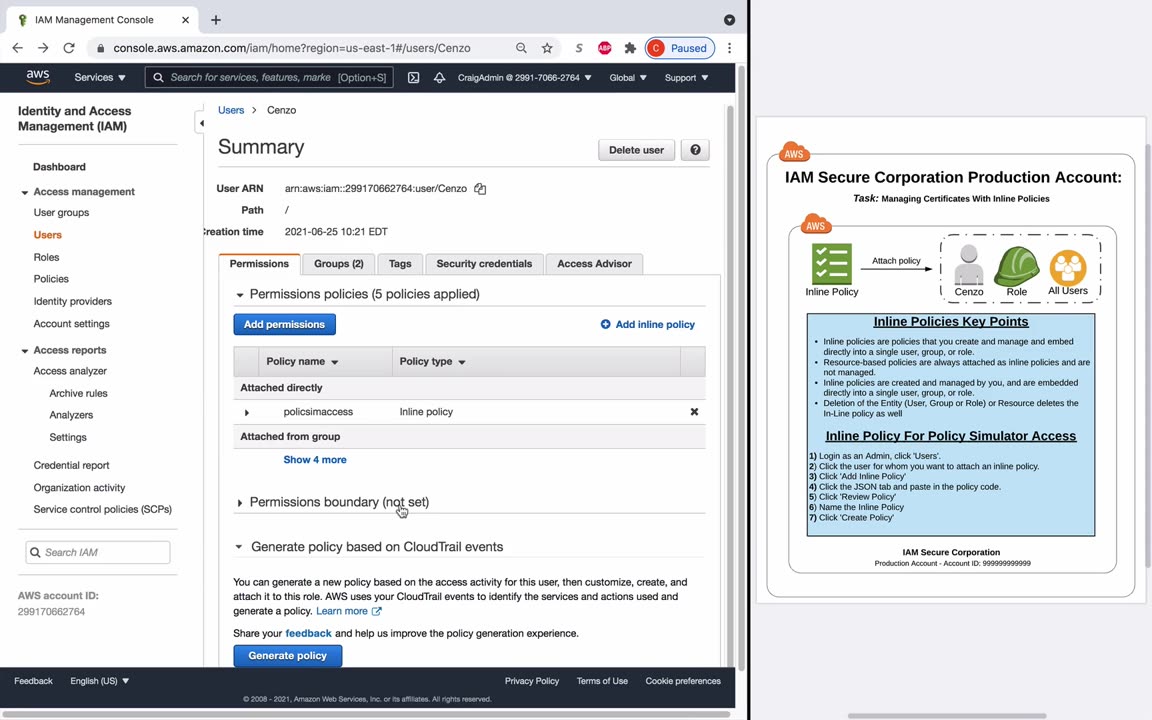Open the browser zoom magnifier icon
The image size is (1152, 720).
[521, 48]
